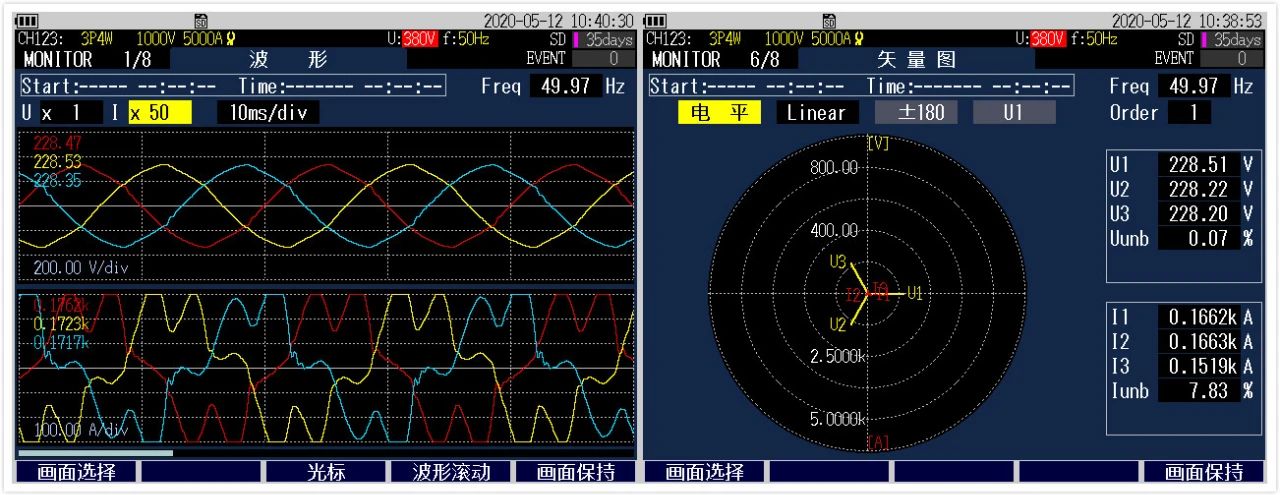Click the SD card icon on the left screen

click(x=202, y=20)
